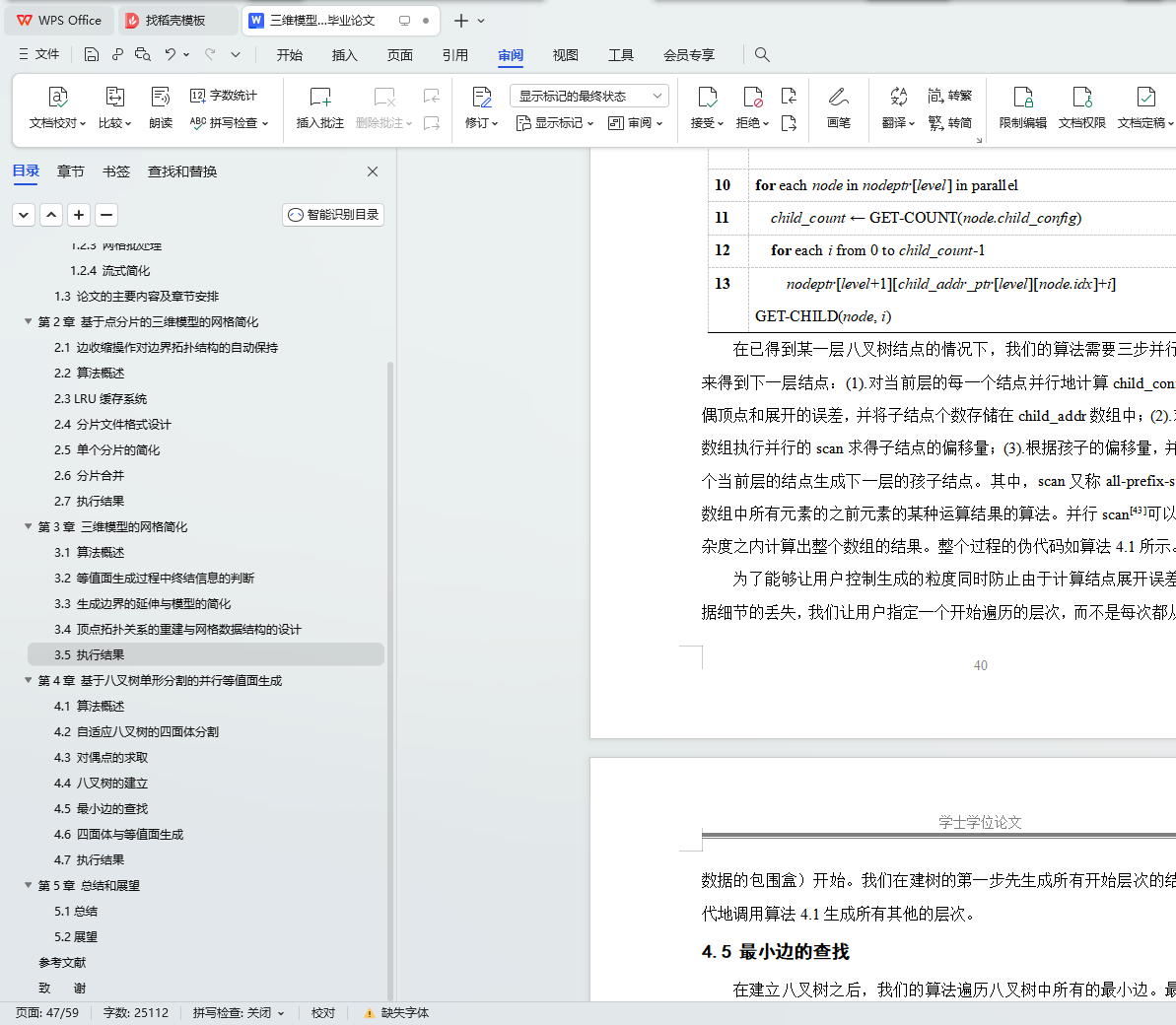Screen dimensions: 1176x1025
Task: Open the document proofreading (文档校对) tool
Action: coord(58,107)
